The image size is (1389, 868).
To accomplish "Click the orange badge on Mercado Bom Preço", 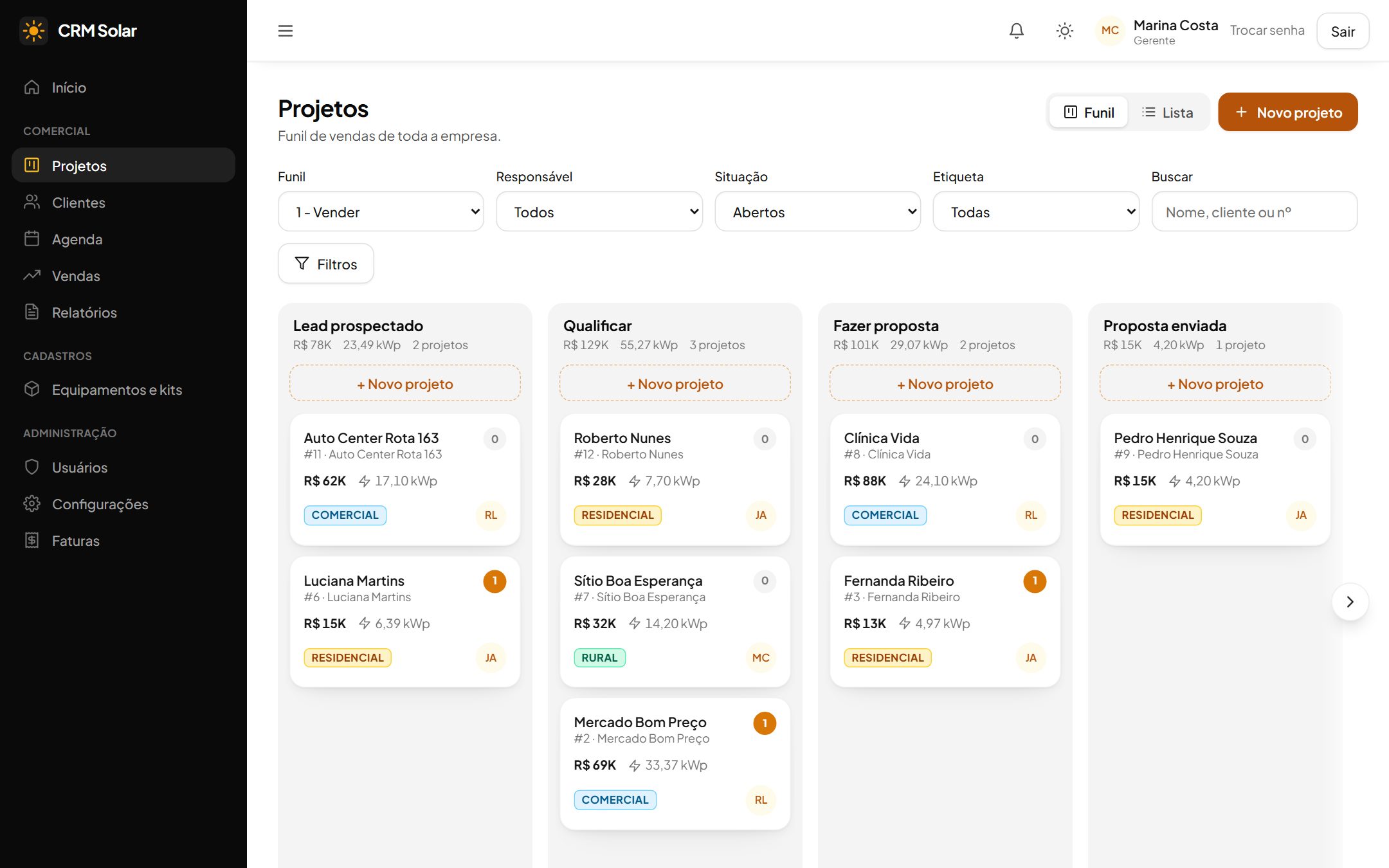I will click(x=765, y=723).
